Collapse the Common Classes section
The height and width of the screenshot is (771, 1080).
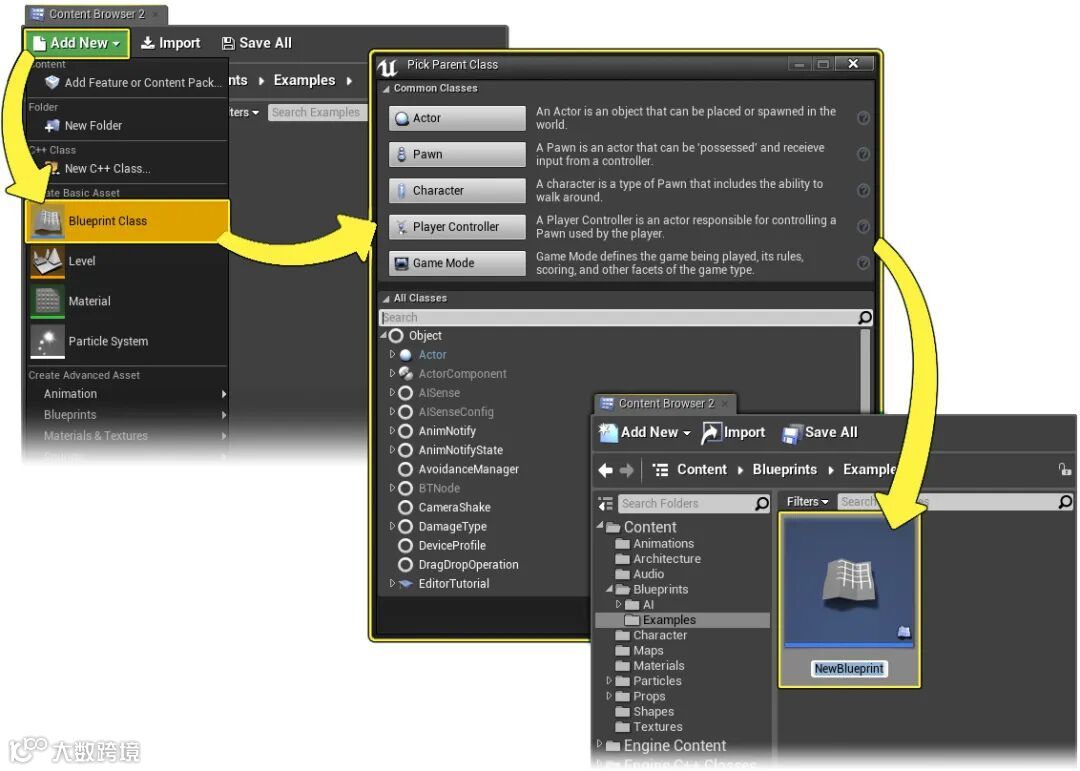point(386,89)
